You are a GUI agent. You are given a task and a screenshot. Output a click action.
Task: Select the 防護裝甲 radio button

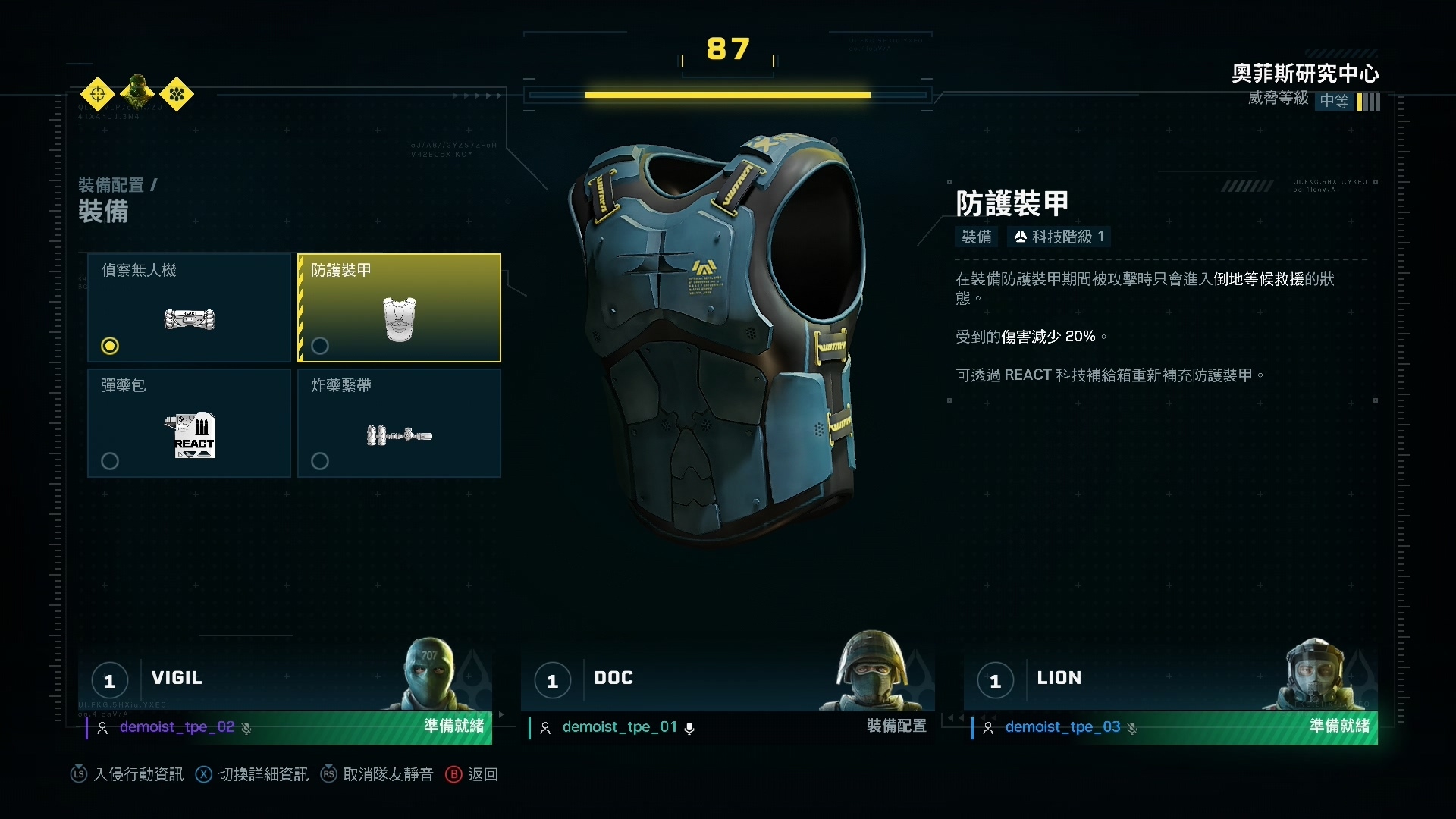tap(320, 346)
